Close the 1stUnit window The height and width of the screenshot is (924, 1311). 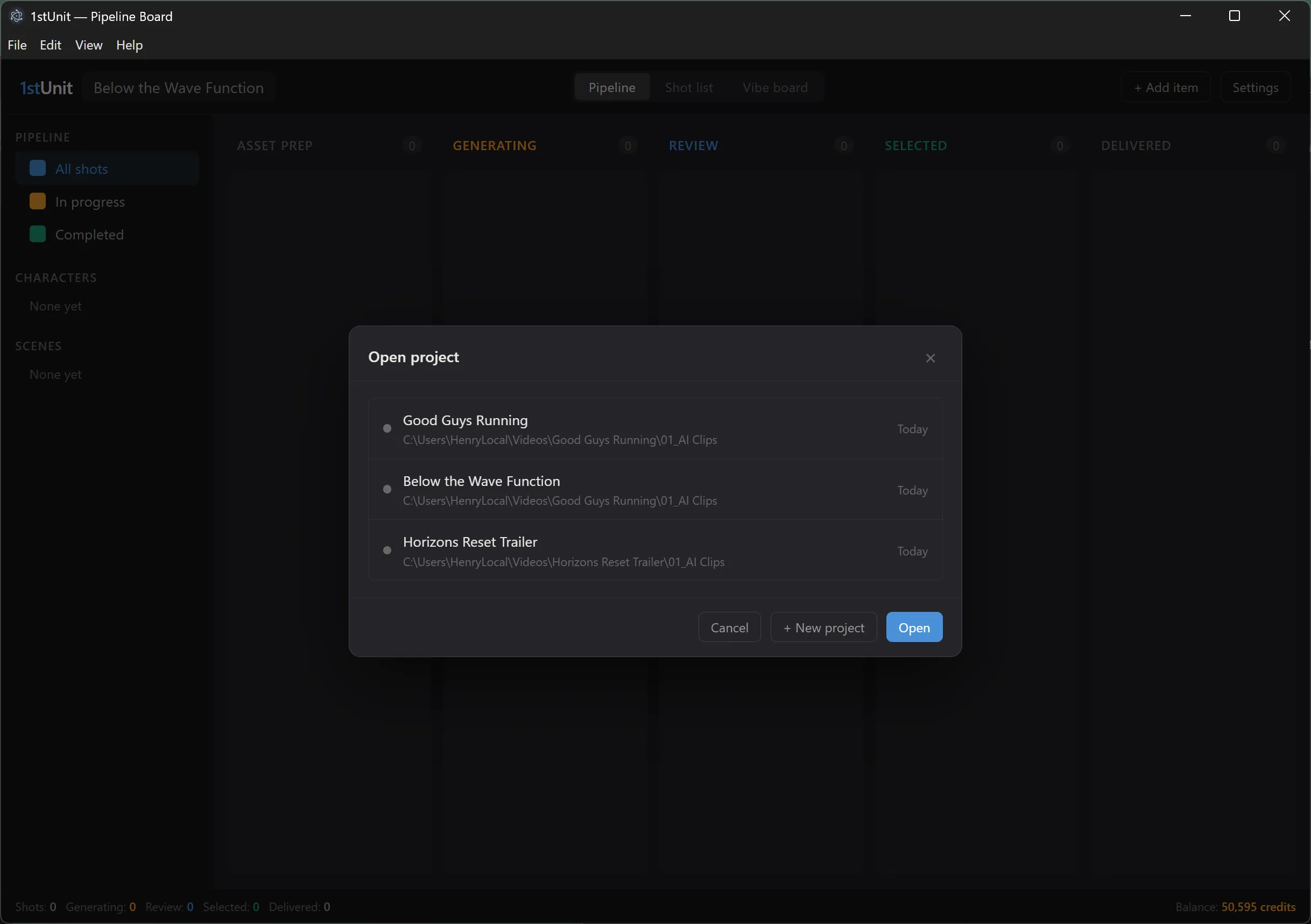1284,16
